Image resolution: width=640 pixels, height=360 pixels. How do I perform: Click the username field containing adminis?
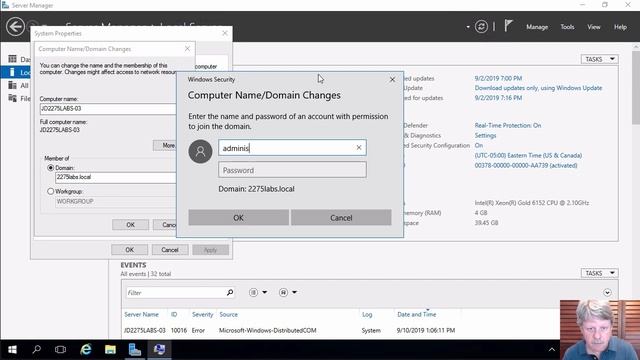[x=292, y=148]
